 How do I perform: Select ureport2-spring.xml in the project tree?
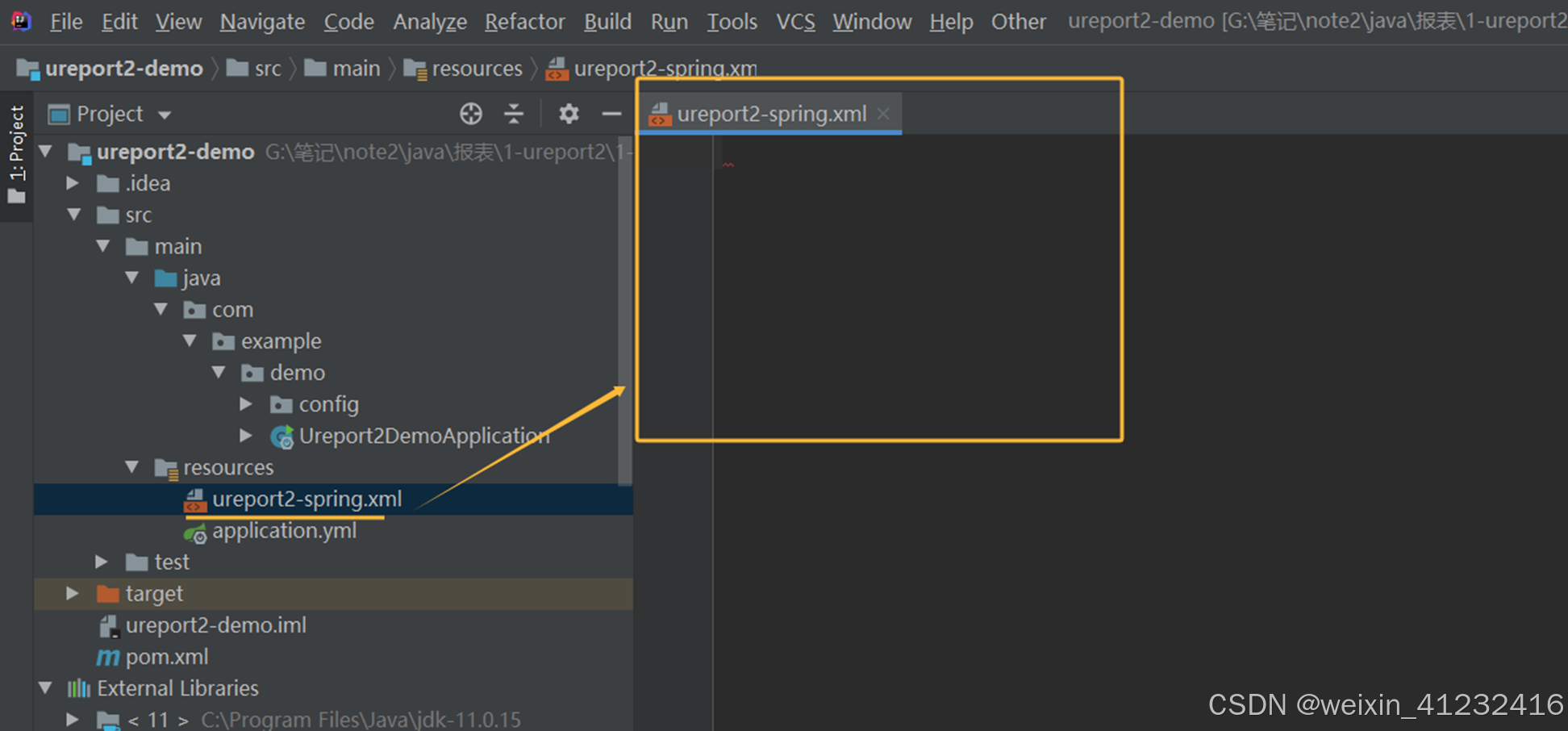coord(333,499)
